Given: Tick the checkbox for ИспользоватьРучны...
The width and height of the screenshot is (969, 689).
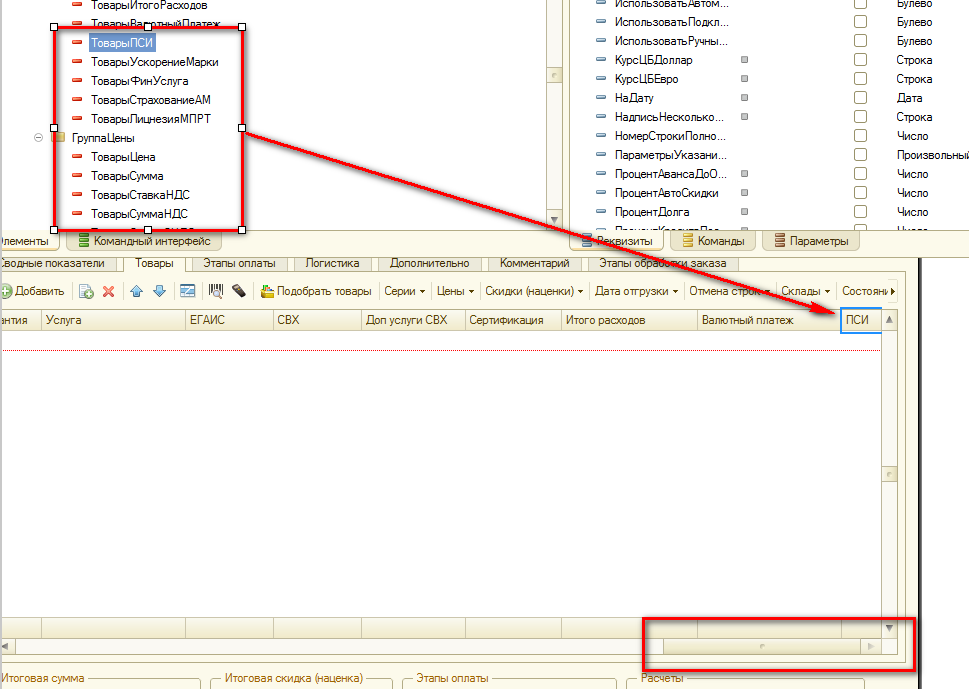Looking at the screenshot, I should point(860,41).
